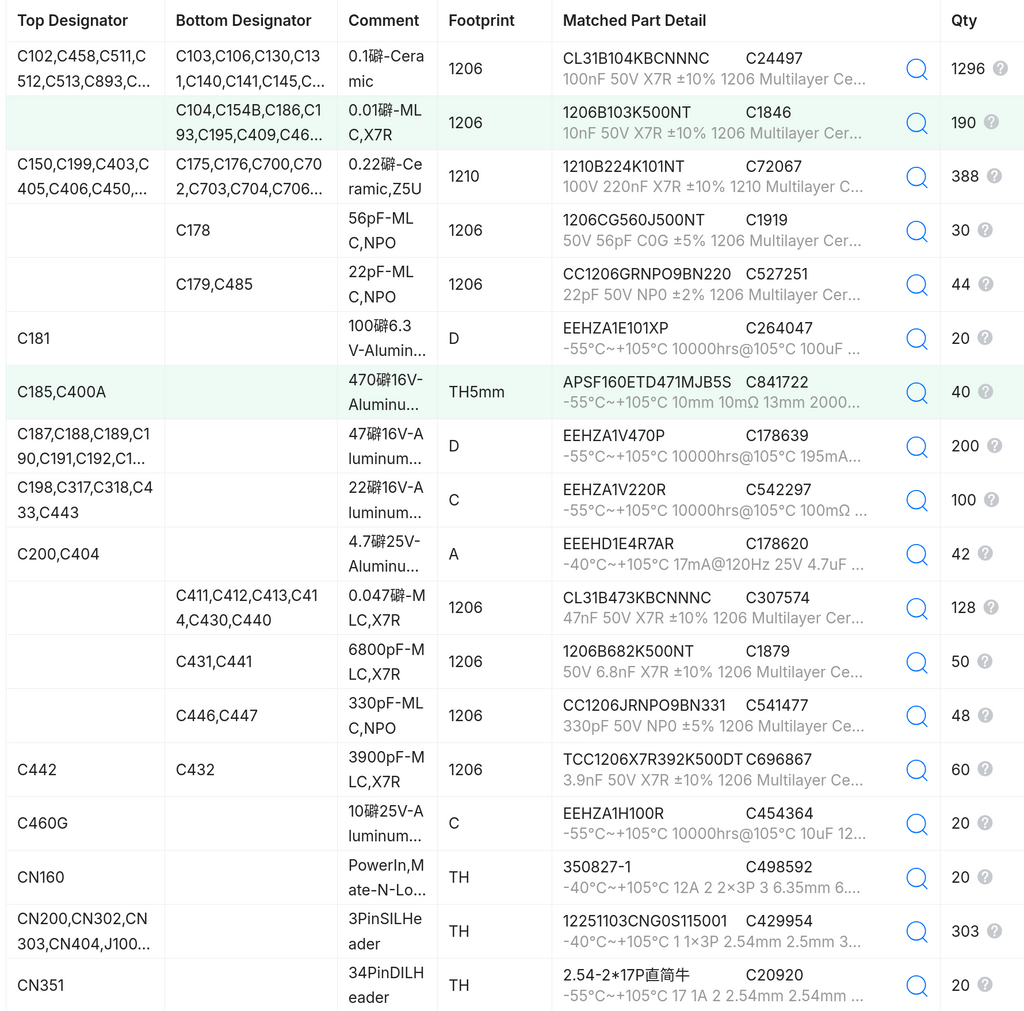Click the Matched Part Detail column header

pos(634,20)
